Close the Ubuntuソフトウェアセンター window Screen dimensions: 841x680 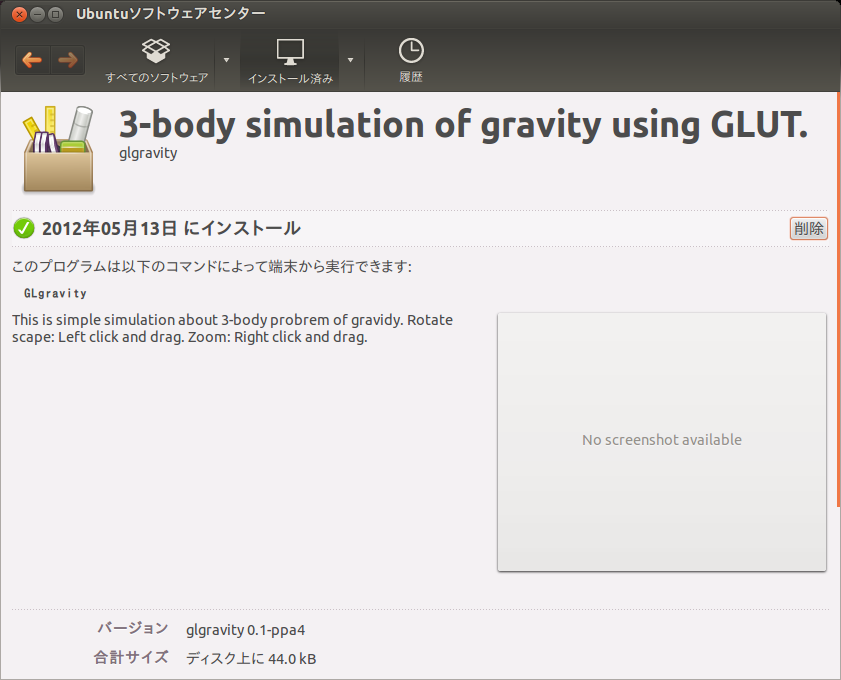pyautogui.click(x=19, y=14)
